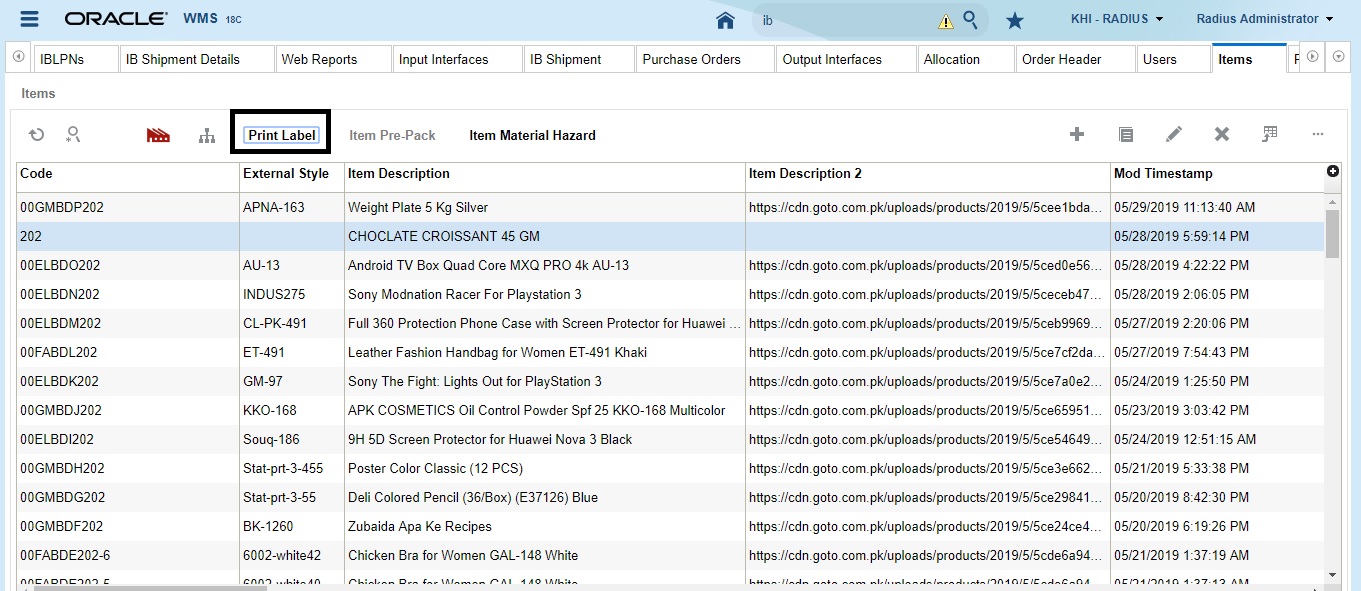Add a new item record
The image size is (1361, 591).
pyautogui.click(x=1076, y=133)
